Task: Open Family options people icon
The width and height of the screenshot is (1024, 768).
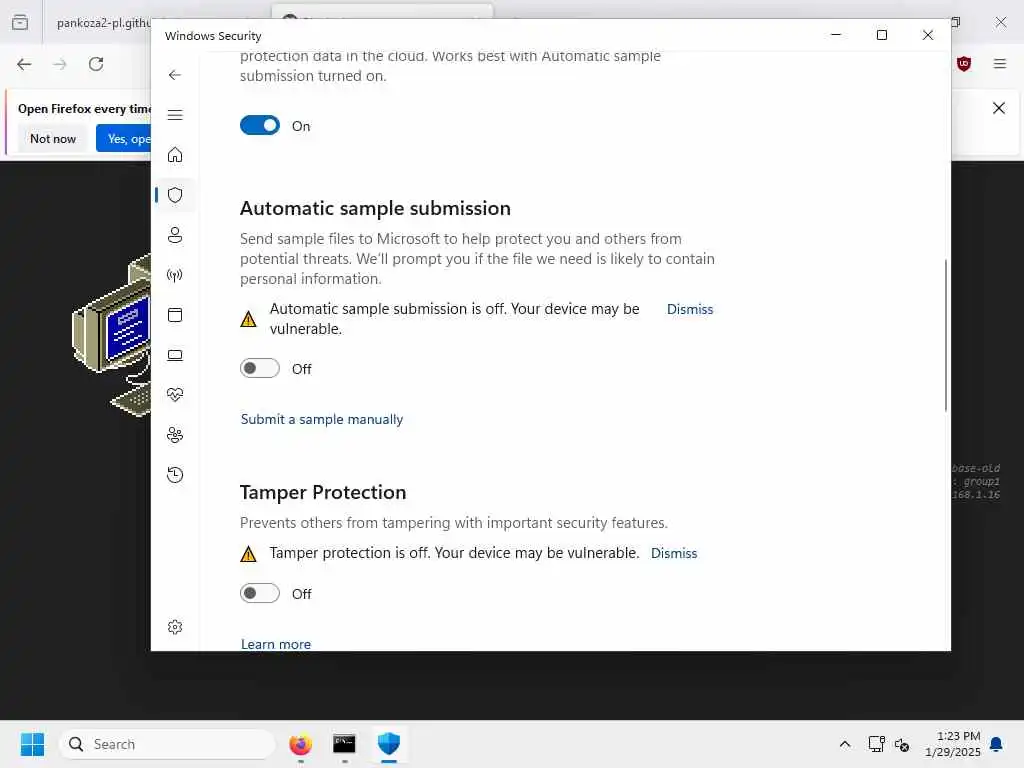Action: tap(174, 435)
